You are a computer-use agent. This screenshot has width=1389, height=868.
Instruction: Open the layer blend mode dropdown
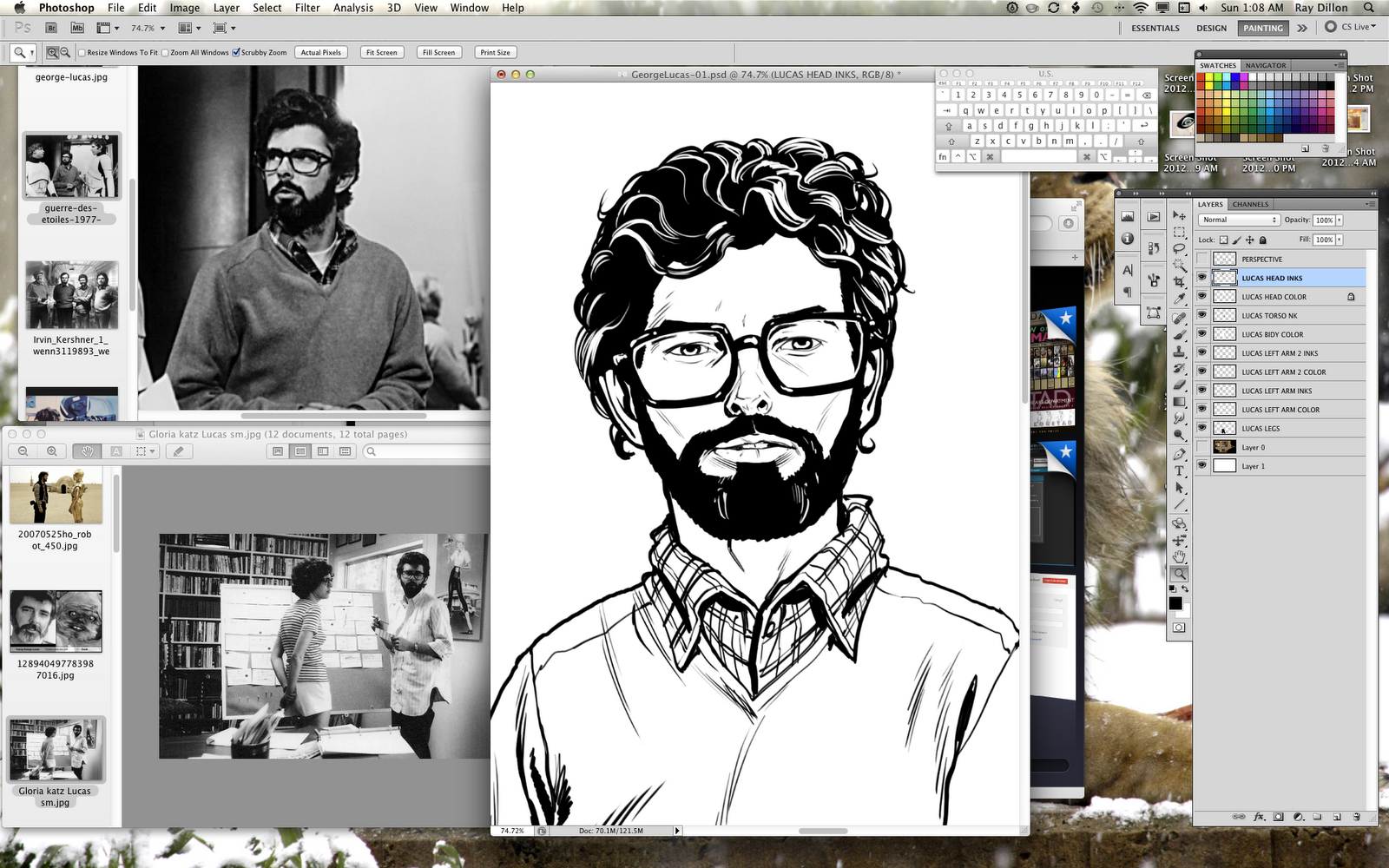pyautogui.click(x=1240, y=220)
